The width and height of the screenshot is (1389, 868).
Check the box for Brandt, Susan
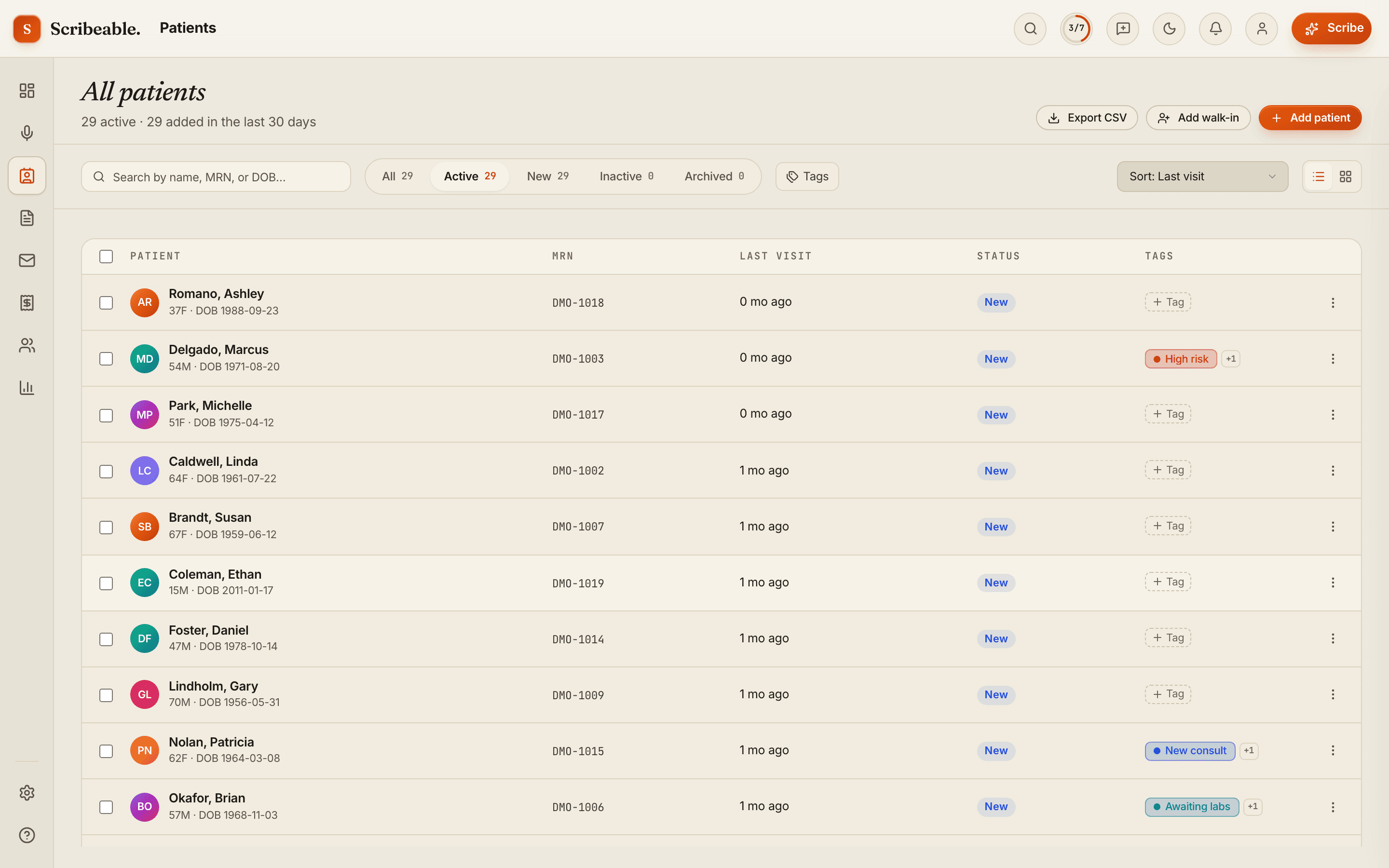pos(106,527)
